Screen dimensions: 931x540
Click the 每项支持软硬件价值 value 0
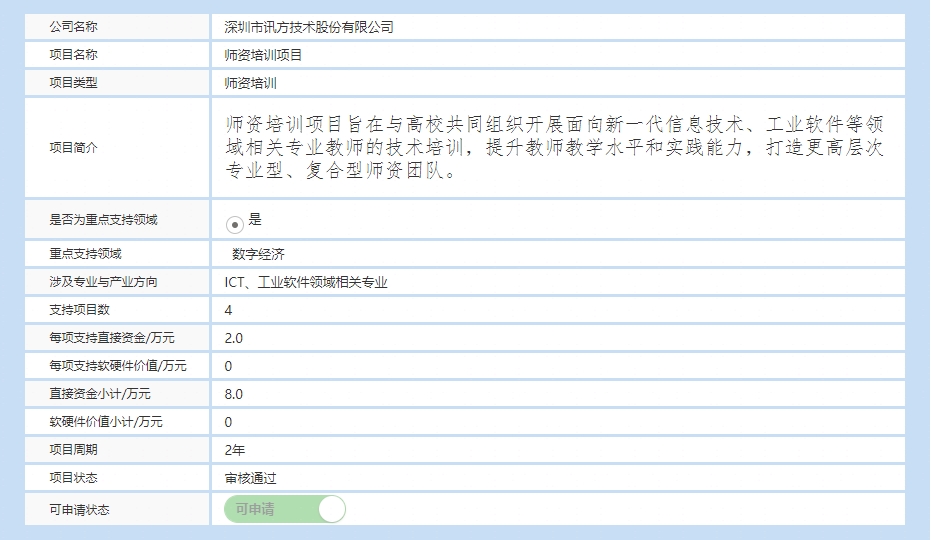click(x=228, y=366)
